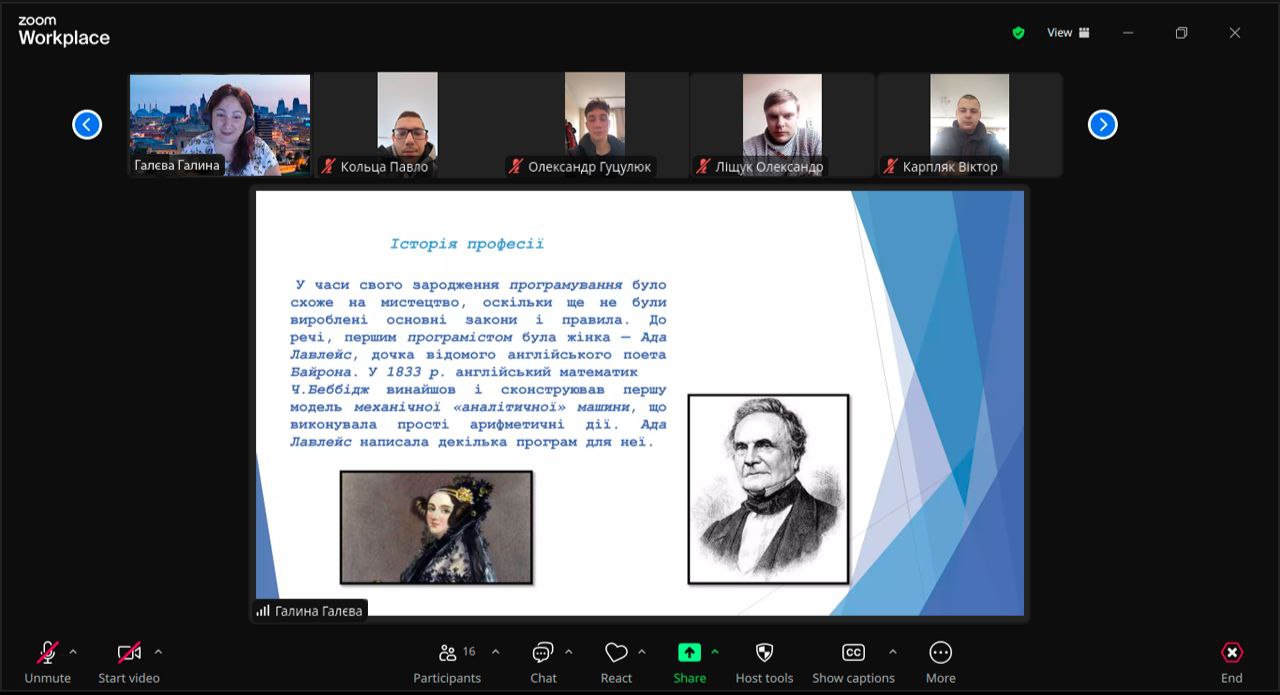
Task: Open audio options arrow next to Unmute
Action: [73, 652]
